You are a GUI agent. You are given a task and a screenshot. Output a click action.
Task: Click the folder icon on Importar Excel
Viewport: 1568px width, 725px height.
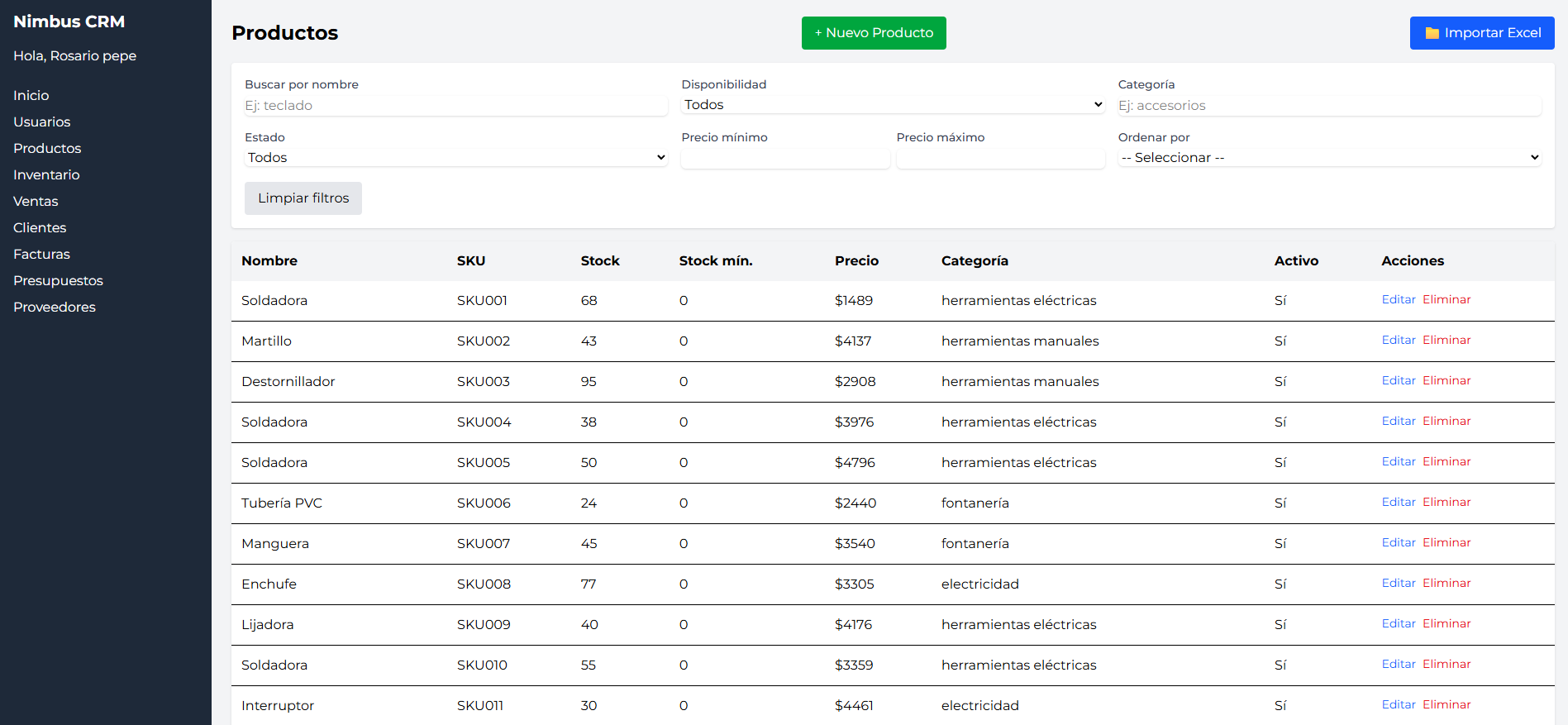[1432, 33]
